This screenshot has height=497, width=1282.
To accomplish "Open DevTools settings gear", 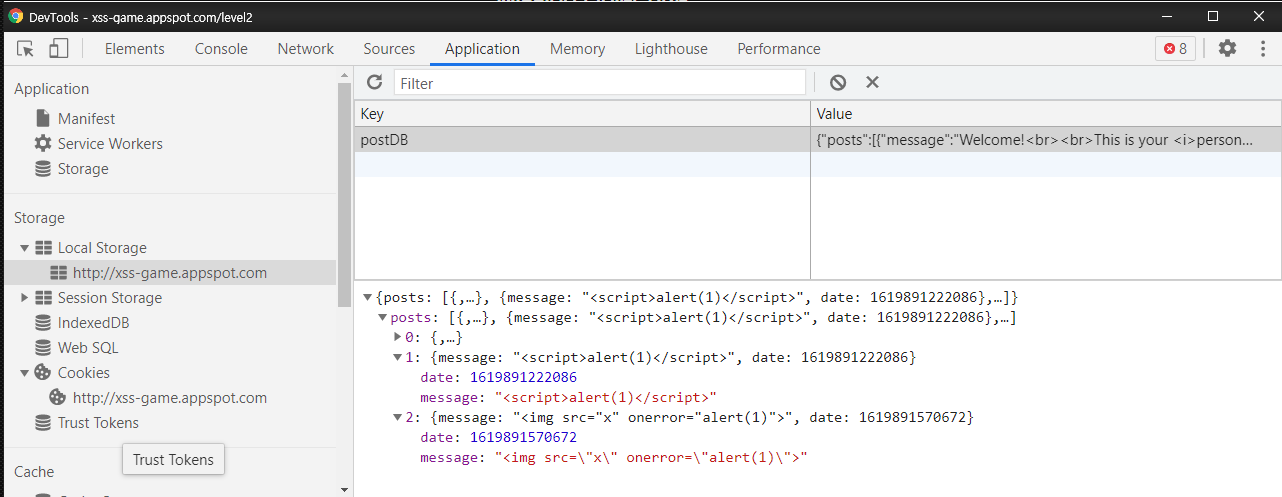I will tap(1227, 48).
